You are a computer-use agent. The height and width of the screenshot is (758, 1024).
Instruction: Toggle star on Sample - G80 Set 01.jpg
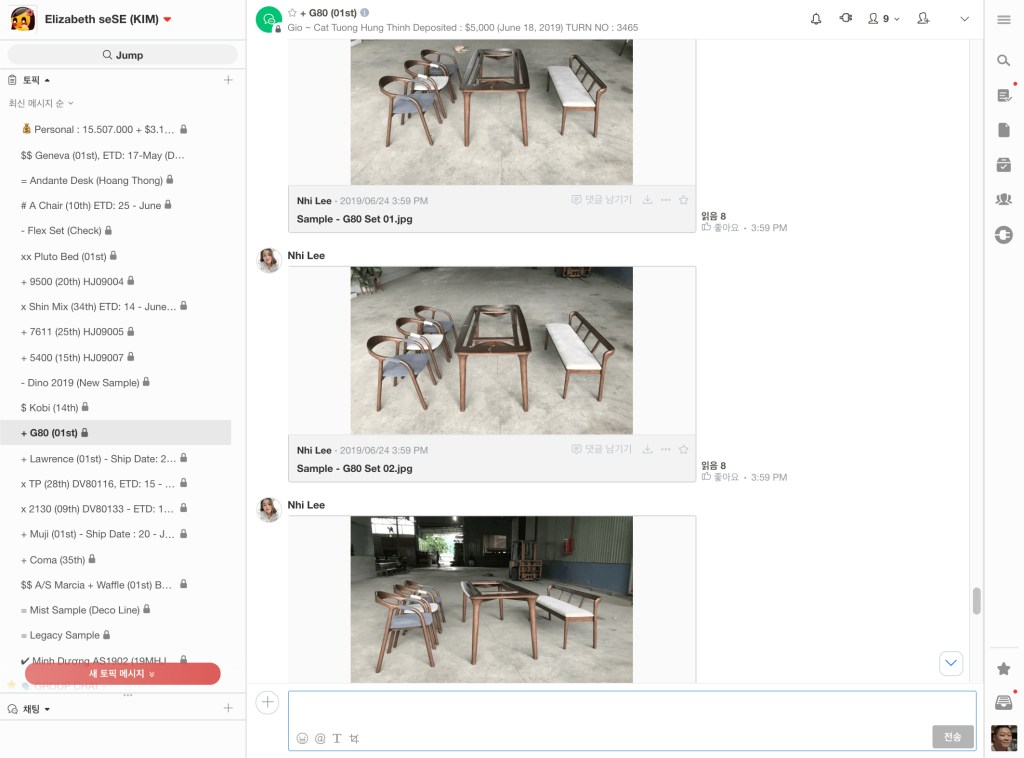pos(684,200)
